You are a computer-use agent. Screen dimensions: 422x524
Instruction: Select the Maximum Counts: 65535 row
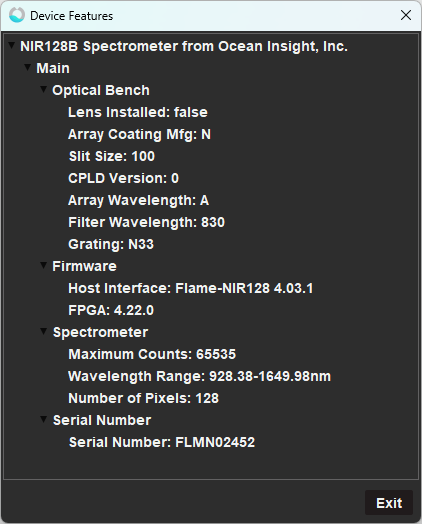[x=152, y=354]
